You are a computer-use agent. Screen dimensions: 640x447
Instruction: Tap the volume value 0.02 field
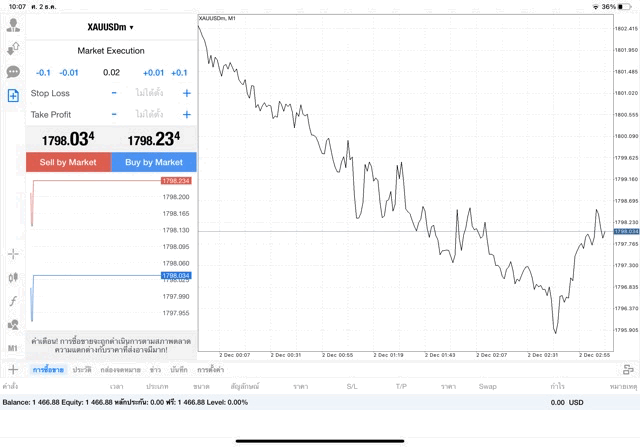click(x=111, y=72)
